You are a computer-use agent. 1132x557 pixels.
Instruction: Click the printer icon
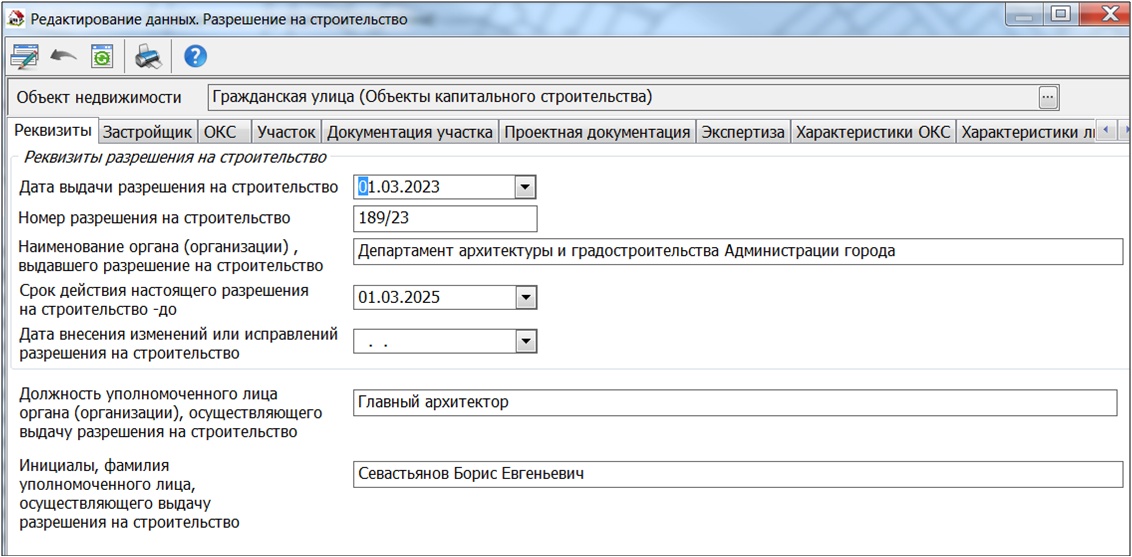click(149, 56)
